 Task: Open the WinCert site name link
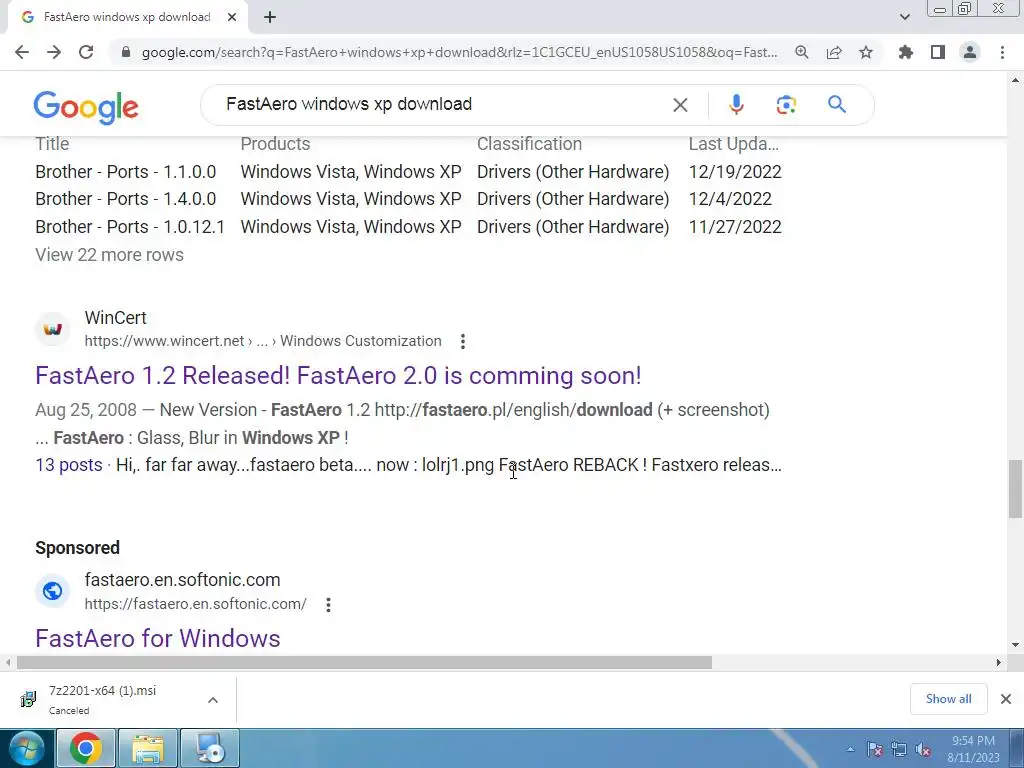pos(116,318)
